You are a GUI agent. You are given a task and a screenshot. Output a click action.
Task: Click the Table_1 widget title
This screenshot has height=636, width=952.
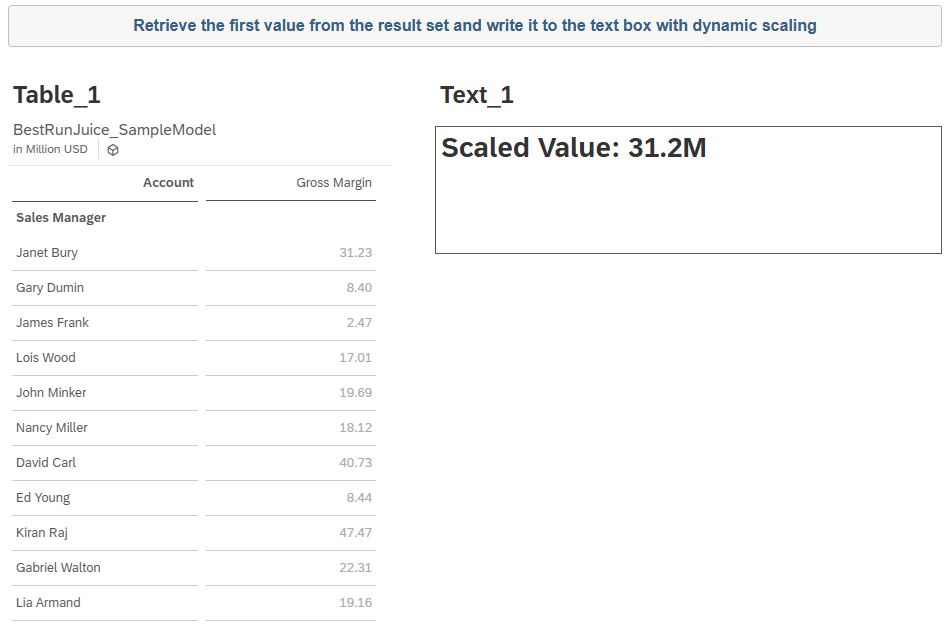coord(57,95)
